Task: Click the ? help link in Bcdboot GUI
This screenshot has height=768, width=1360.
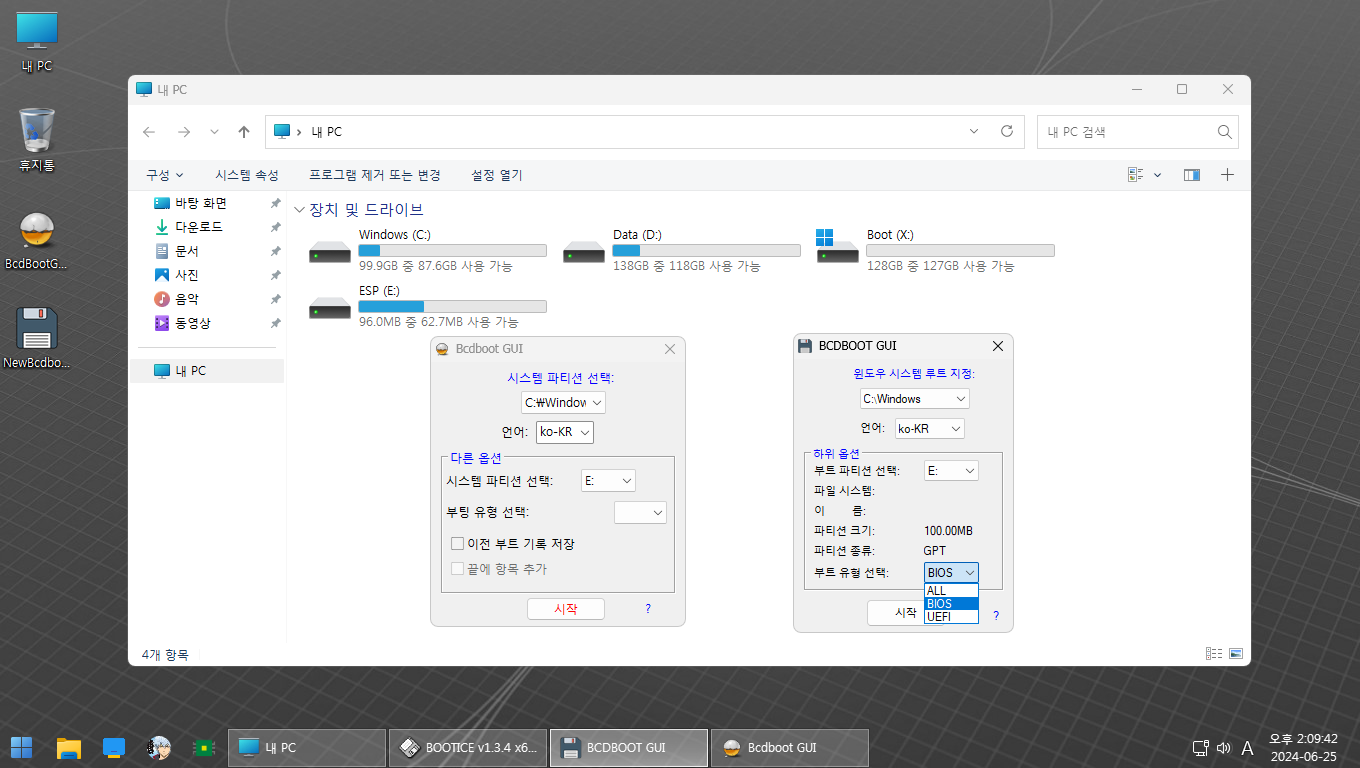Action: (x=648, y=608)
